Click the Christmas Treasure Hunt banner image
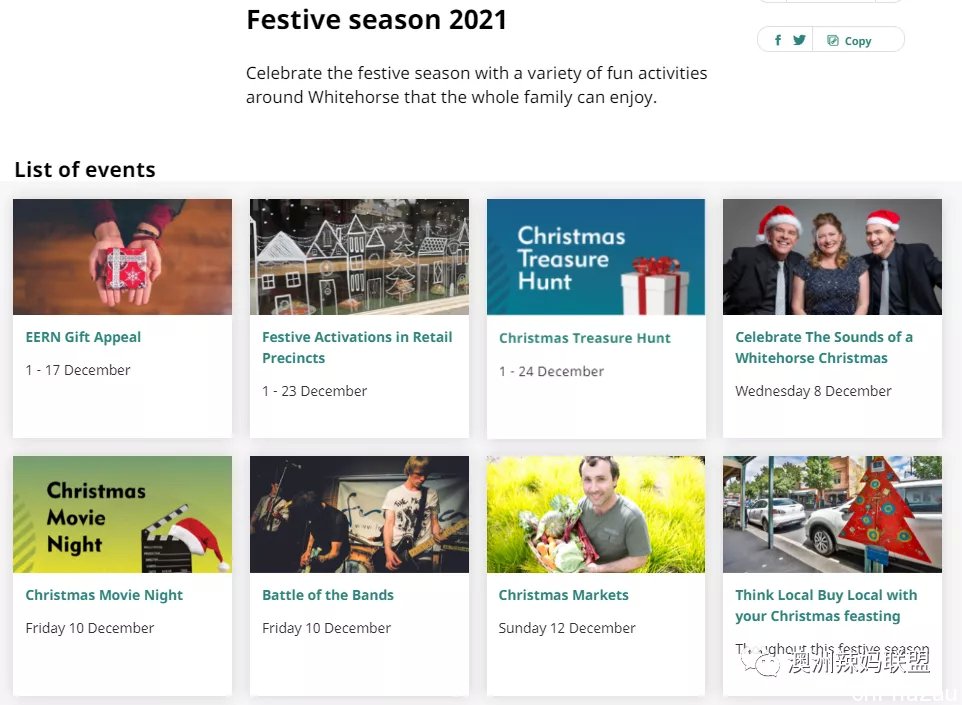 (x=596, y=256)
